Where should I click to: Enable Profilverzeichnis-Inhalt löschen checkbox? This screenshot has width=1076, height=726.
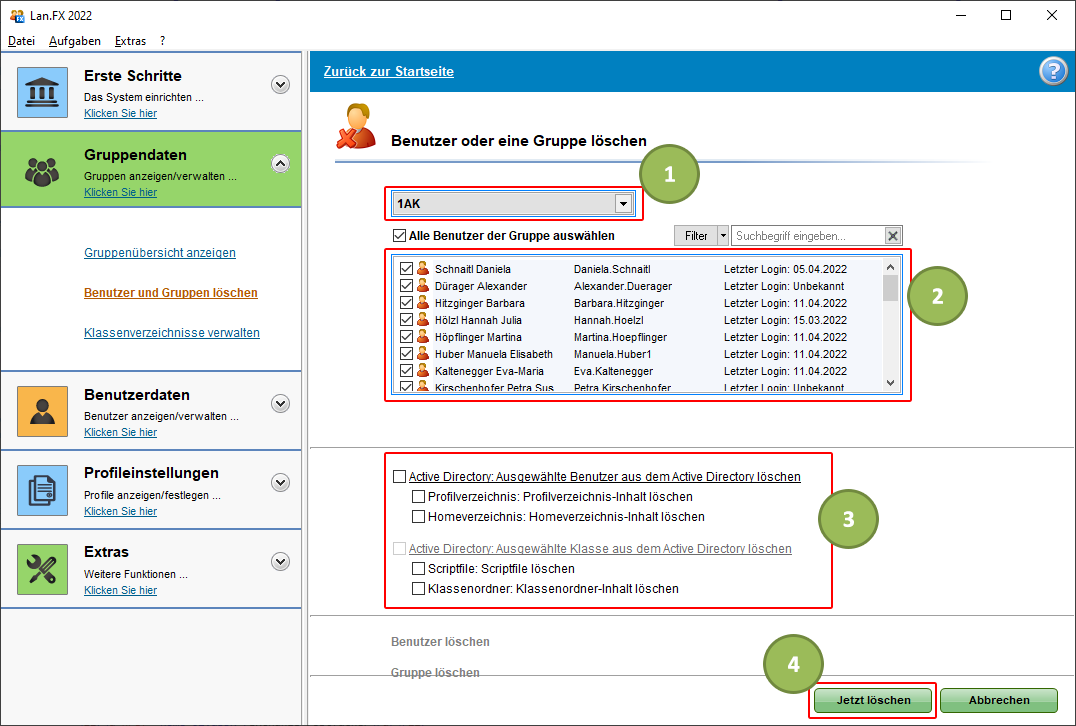pyautogui.click(x=418, y=496)
